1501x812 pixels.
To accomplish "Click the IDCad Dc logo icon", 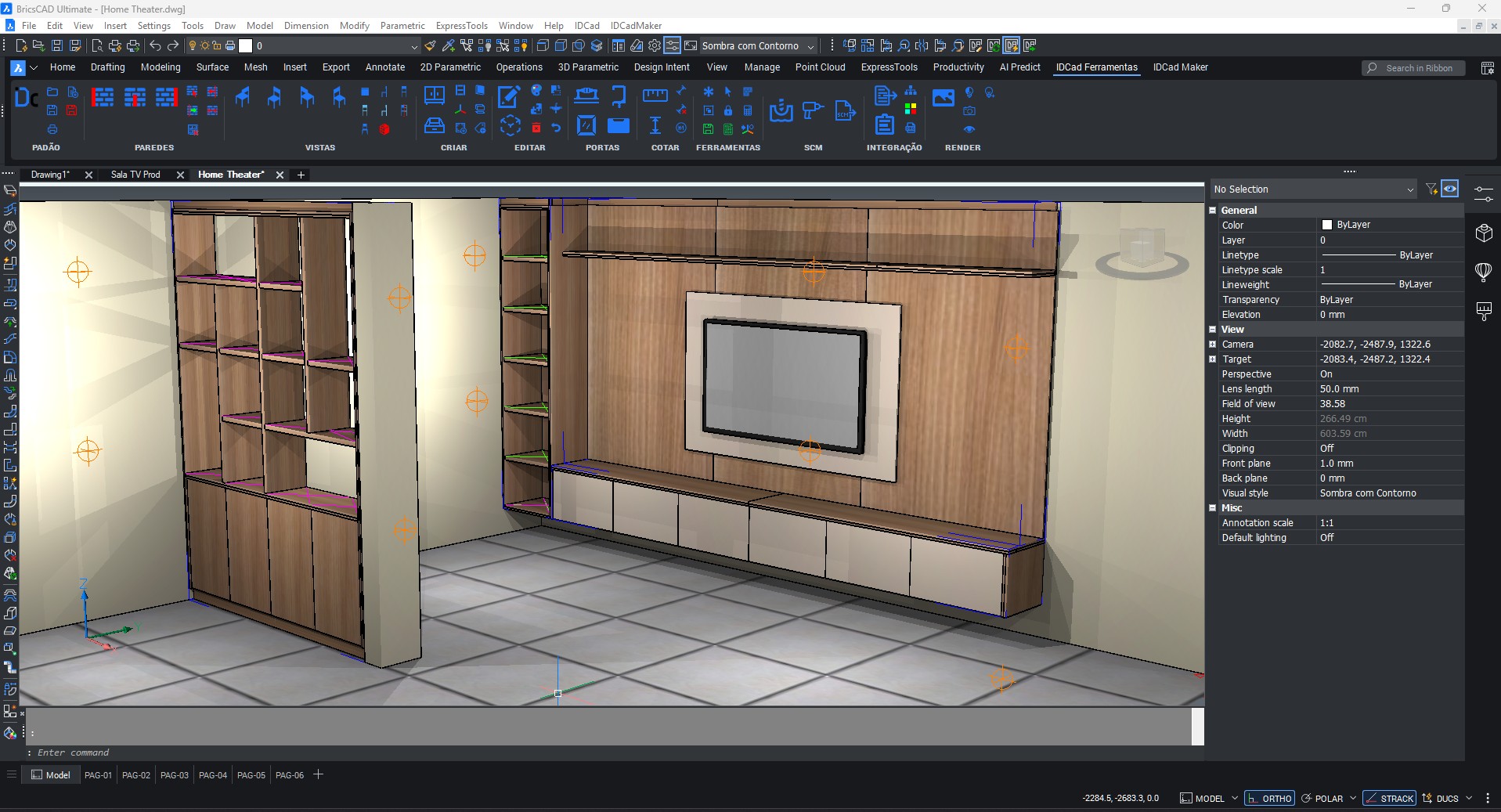I will coord(26,97).
